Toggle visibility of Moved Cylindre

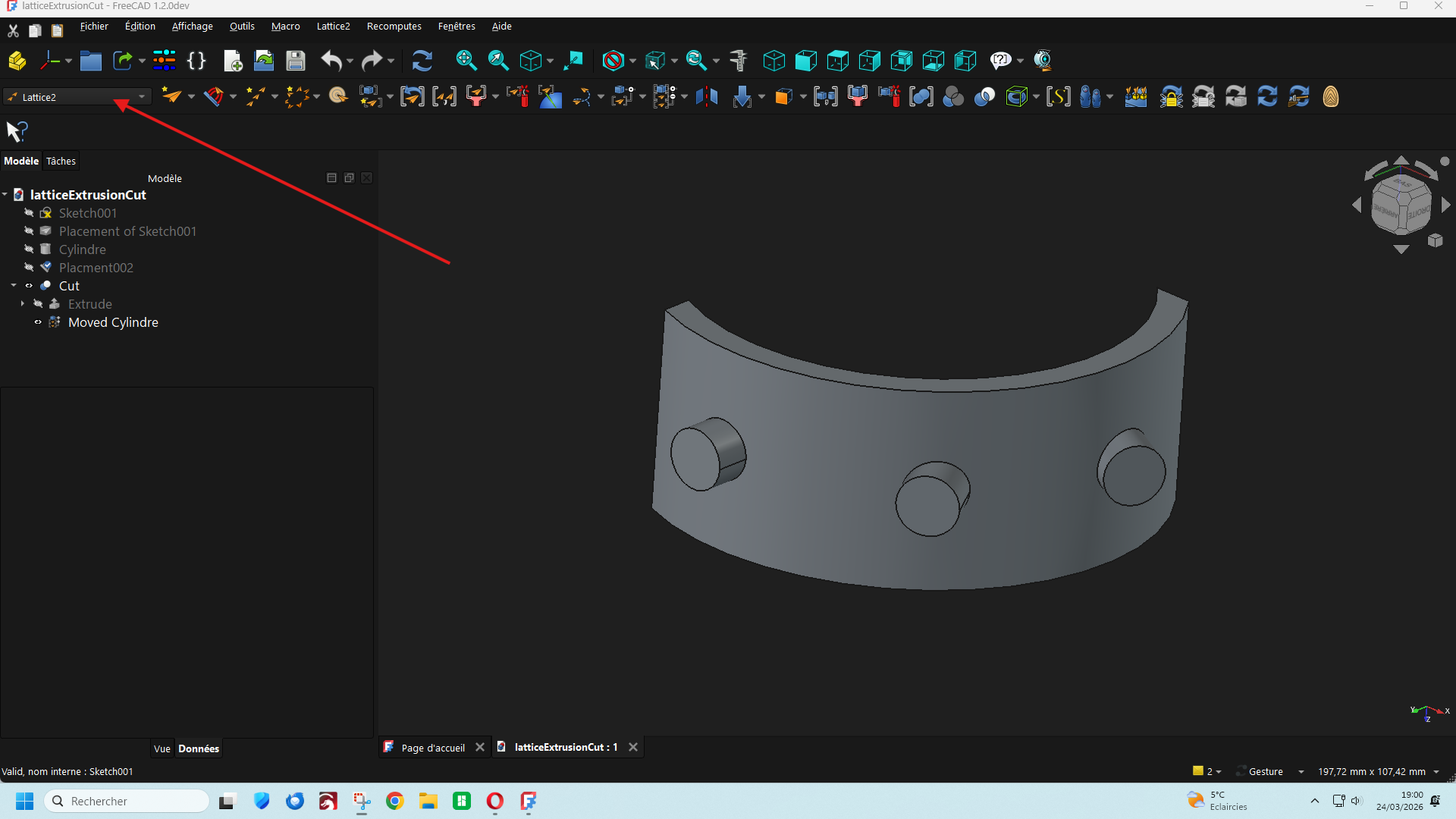pyautogui.click(x=38, y=322)
